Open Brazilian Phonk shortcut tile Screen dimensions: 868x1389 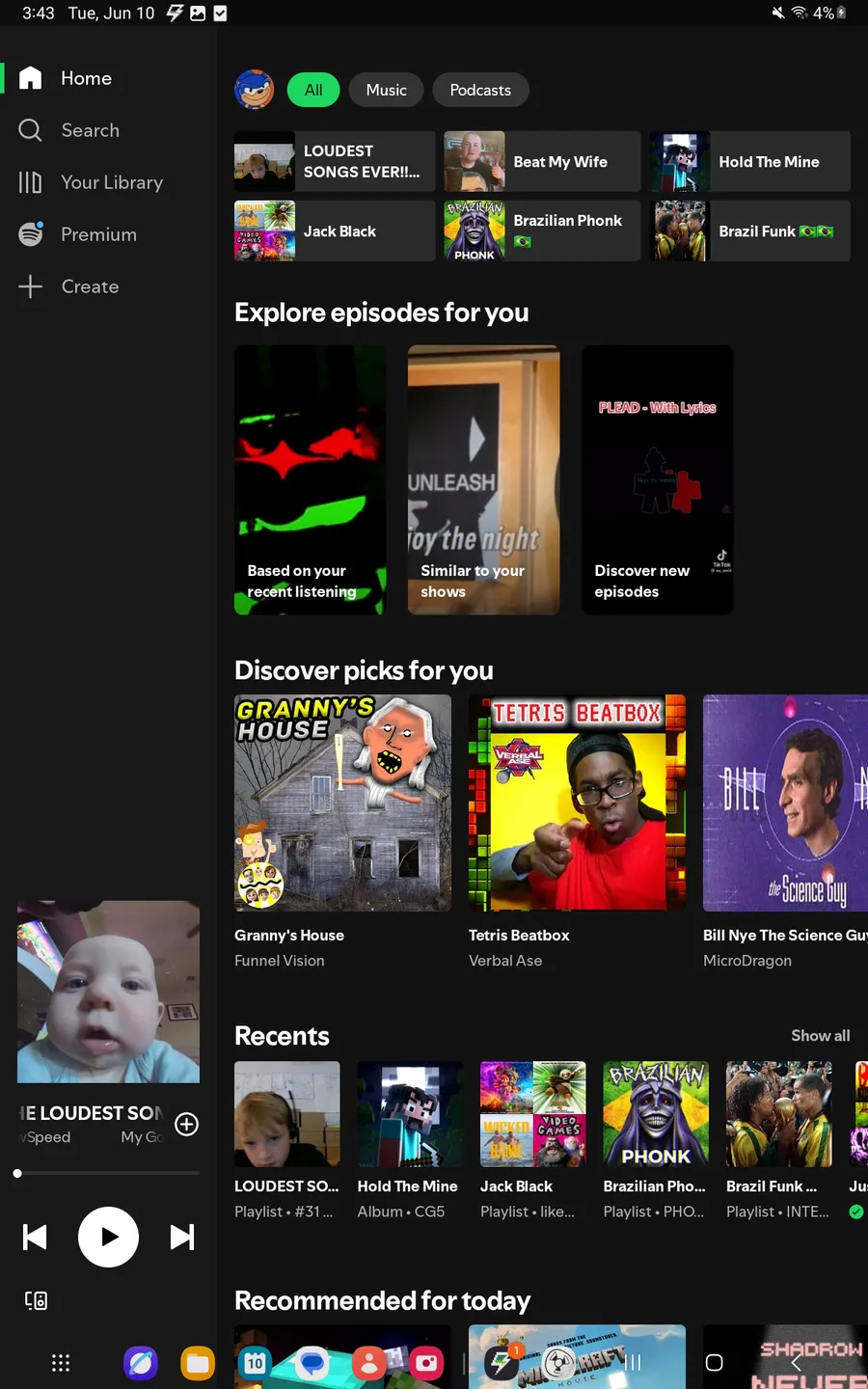click(x=542, y=231)
